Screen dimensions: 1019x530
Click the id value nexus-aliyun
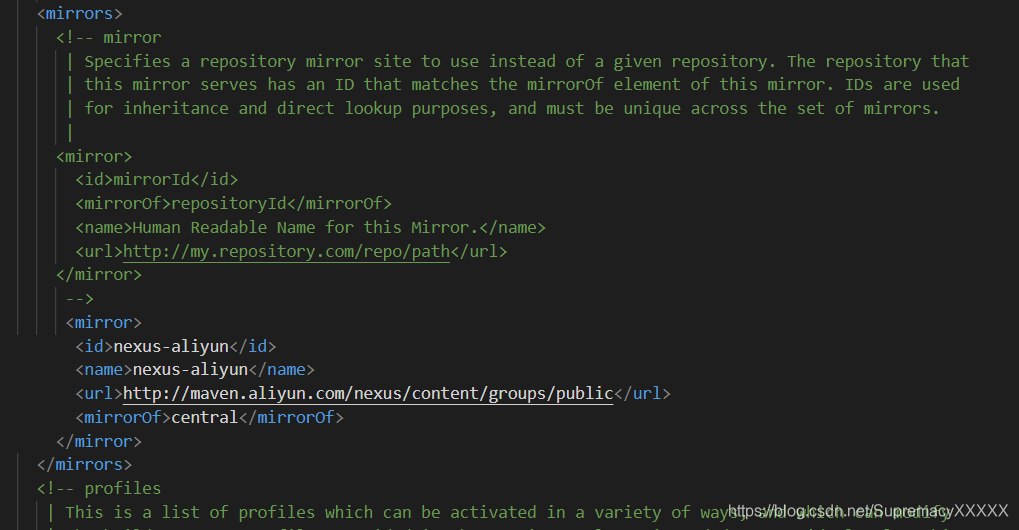171,346
